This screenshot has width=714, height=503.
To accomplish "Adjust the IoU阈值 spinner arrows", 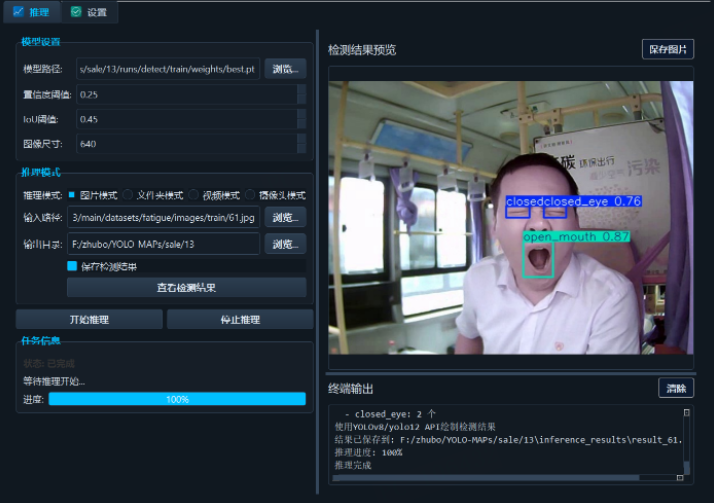I will point(301,119).
